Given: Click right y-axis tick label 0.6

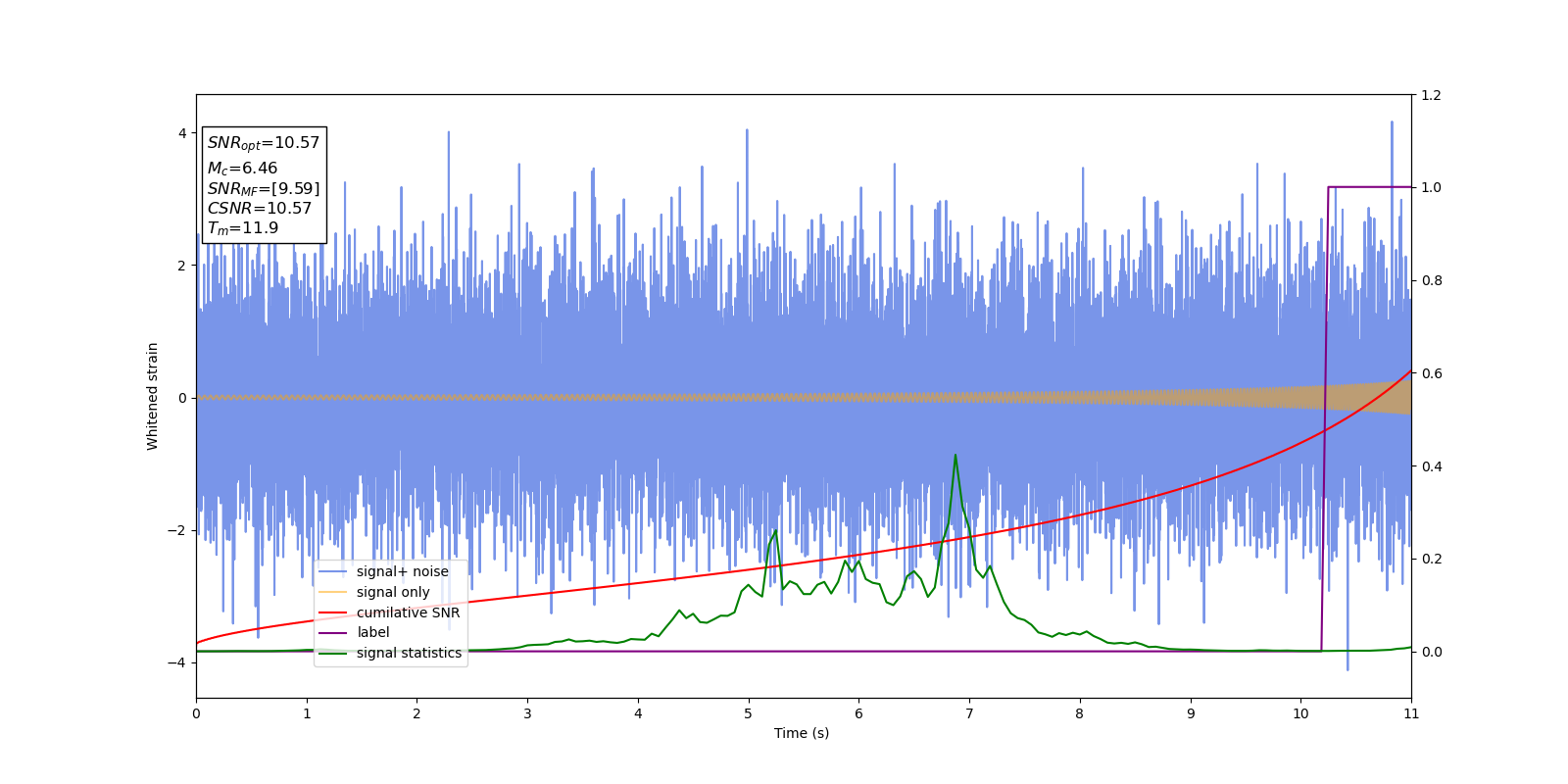Looking at the screenshot, I should point(1432,373).
